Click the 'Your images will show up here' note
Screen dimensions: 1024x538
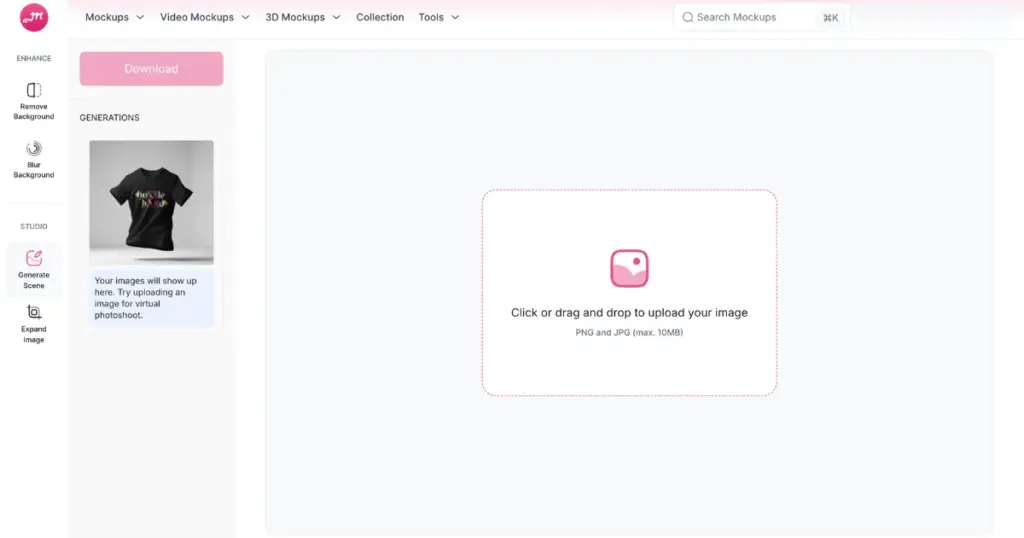tap(152, 298)
